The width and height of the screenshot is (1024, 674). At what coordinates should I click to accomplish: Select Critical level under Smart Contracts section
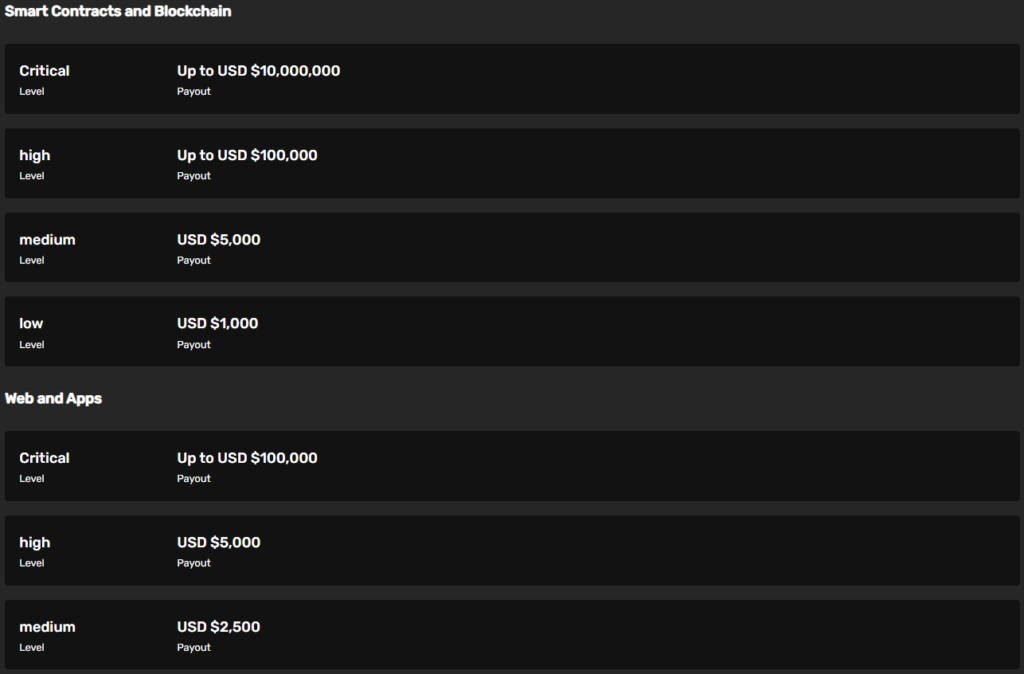coord(44,71)
